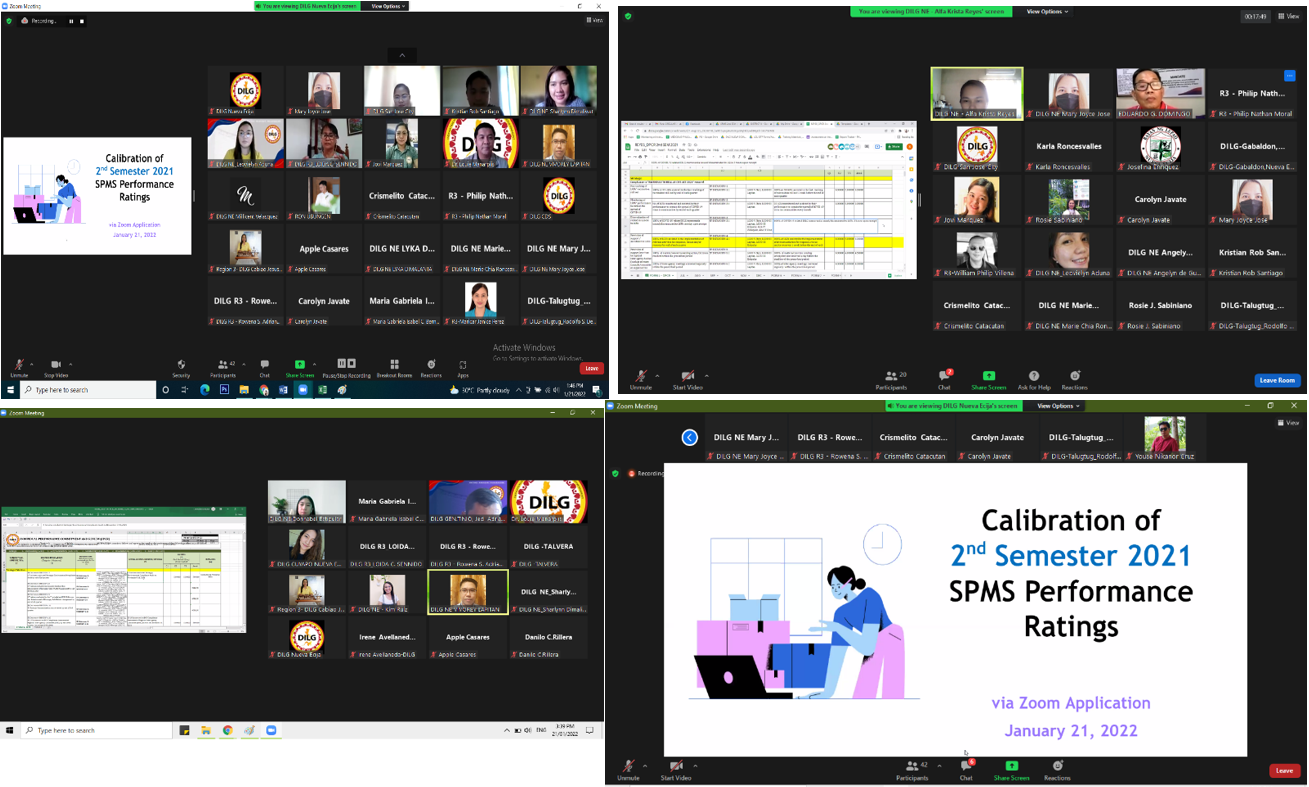Click the red Leave button near Activate Windows

(x=592, y=368)
